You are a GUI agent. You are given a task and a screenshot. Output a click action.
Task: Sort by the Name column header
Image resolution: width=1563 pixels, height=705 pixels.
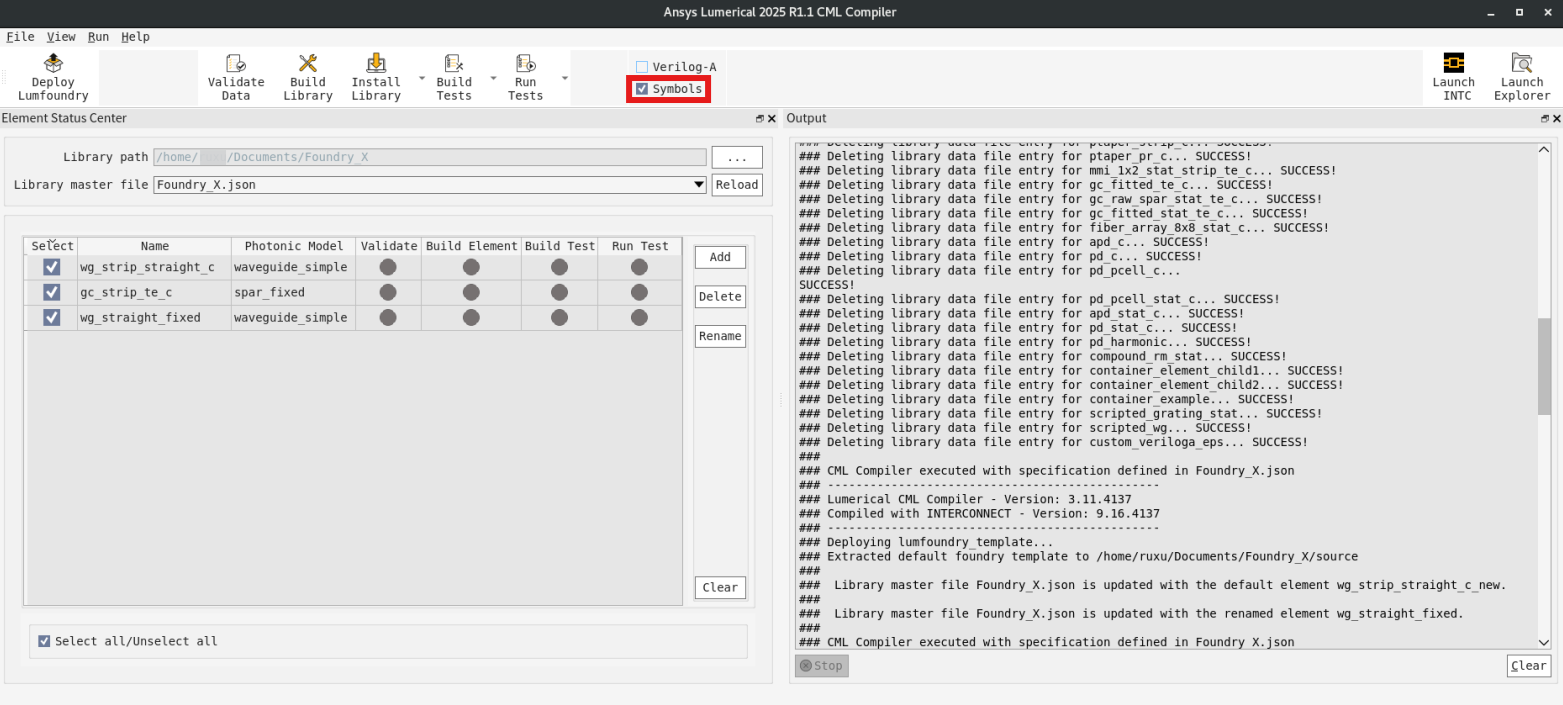click(x=155, y=246)
